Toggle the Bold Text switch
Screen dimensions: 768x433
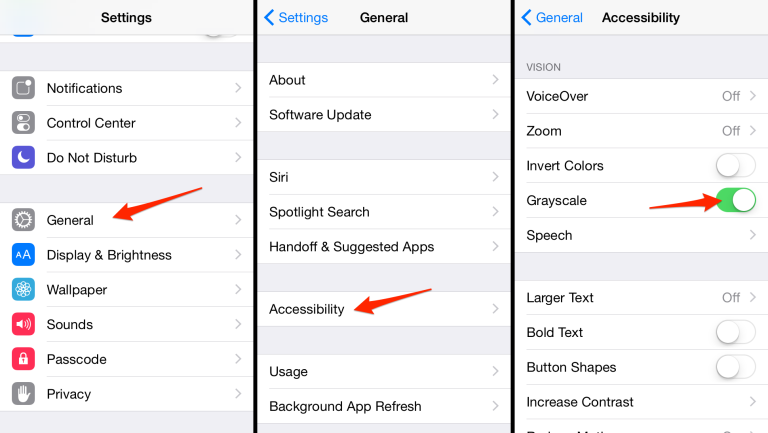(735, 332)
